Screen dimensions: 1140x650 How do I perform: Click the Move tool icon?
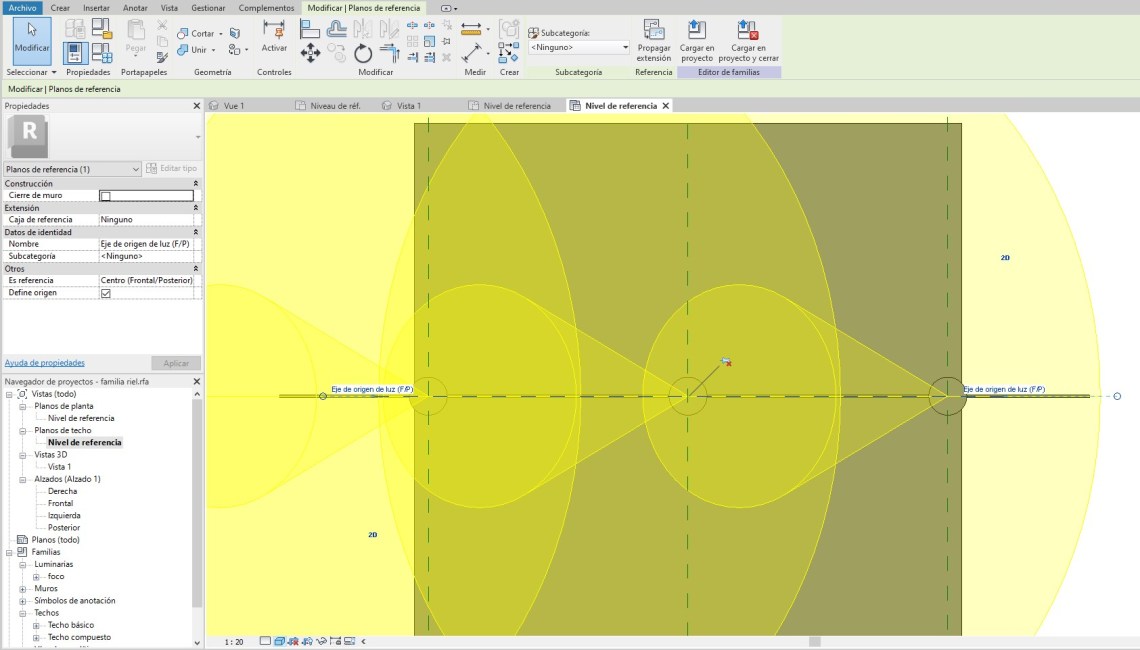[x=310, y=53]
